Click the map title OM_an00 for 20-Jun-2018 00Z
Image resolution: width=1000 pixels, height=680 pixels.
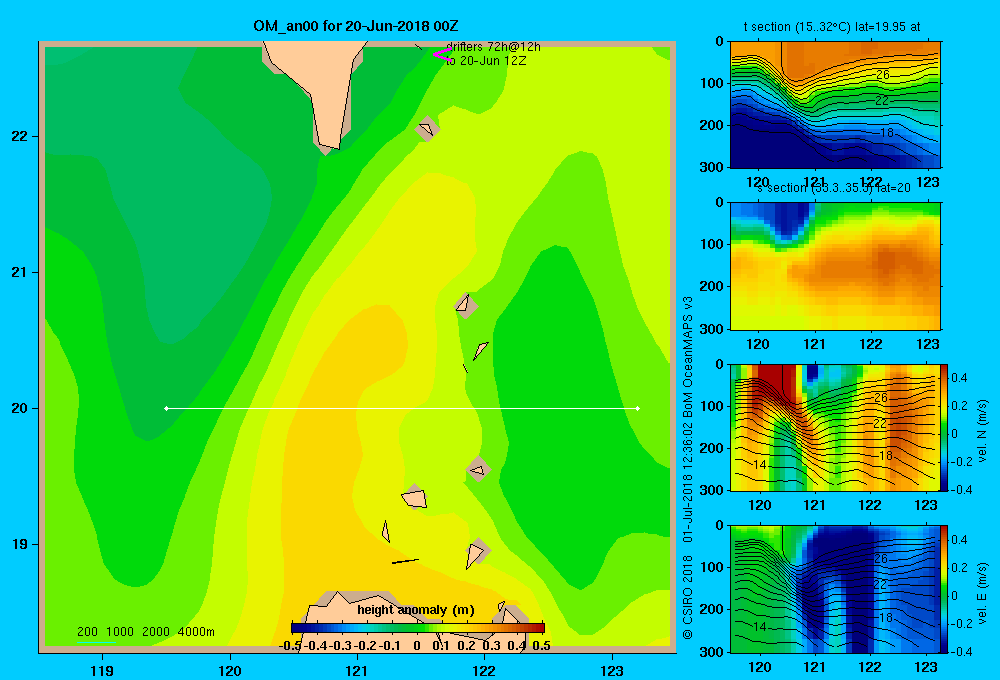(355, 26)
